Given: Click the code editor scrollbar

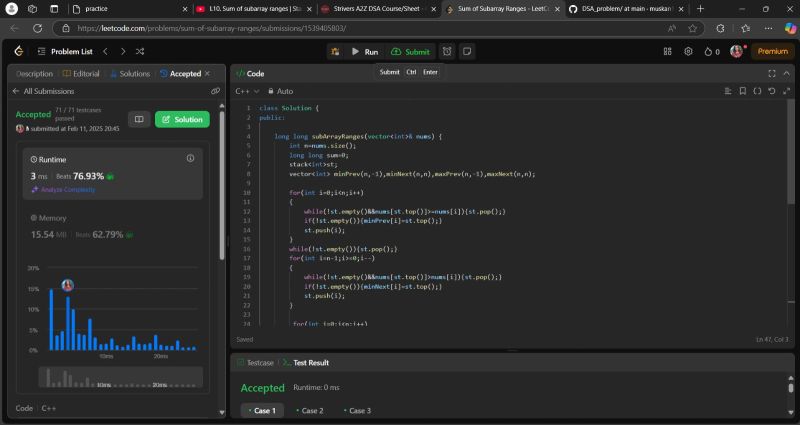Looking at the screenshot, I should coord(791,152).
